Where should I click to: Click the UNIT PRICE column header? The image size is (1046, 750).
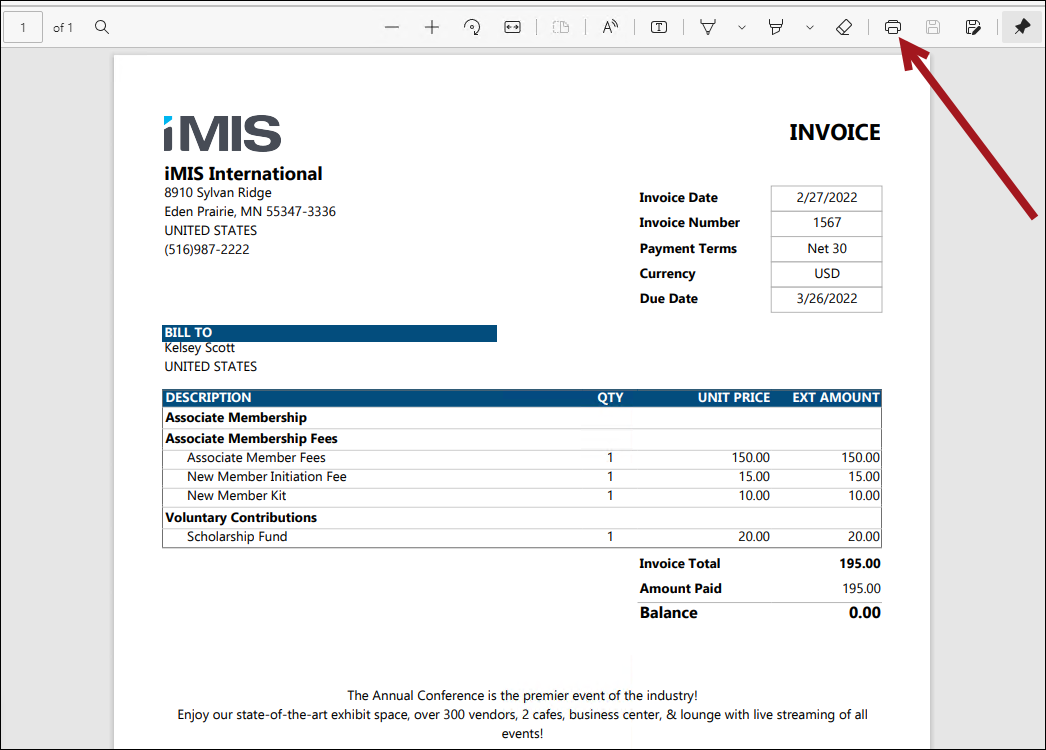(734, 398)
